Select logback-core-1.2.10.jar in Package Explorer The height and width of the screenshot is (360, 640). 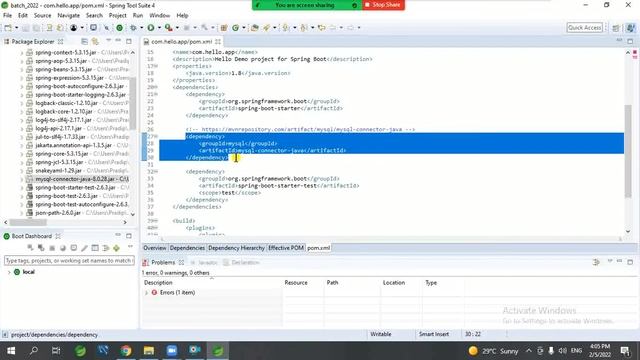[64, 111]
